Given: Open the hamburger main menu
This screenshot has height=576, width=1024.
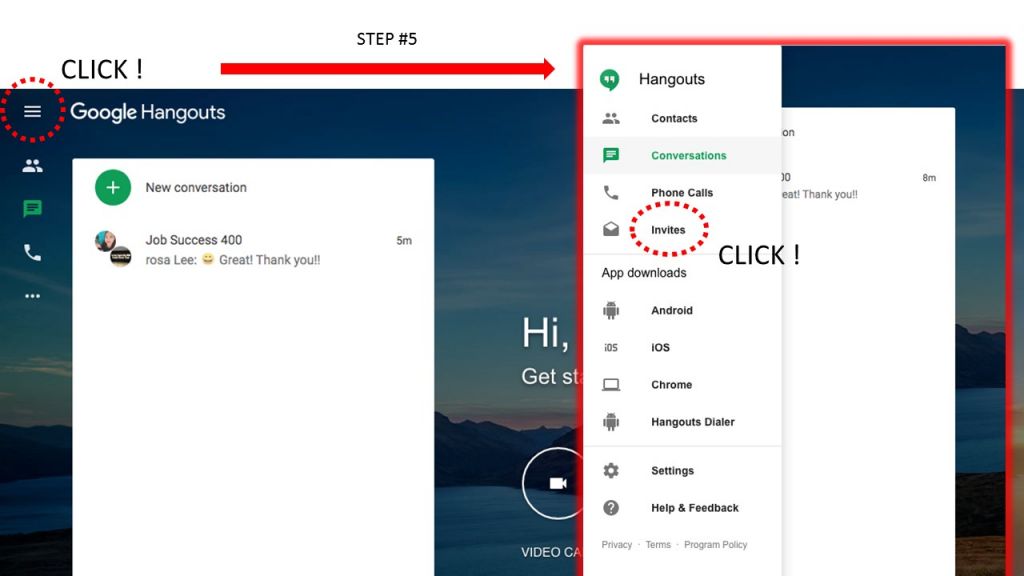Looking at the screenshot, I should (32, 112).
